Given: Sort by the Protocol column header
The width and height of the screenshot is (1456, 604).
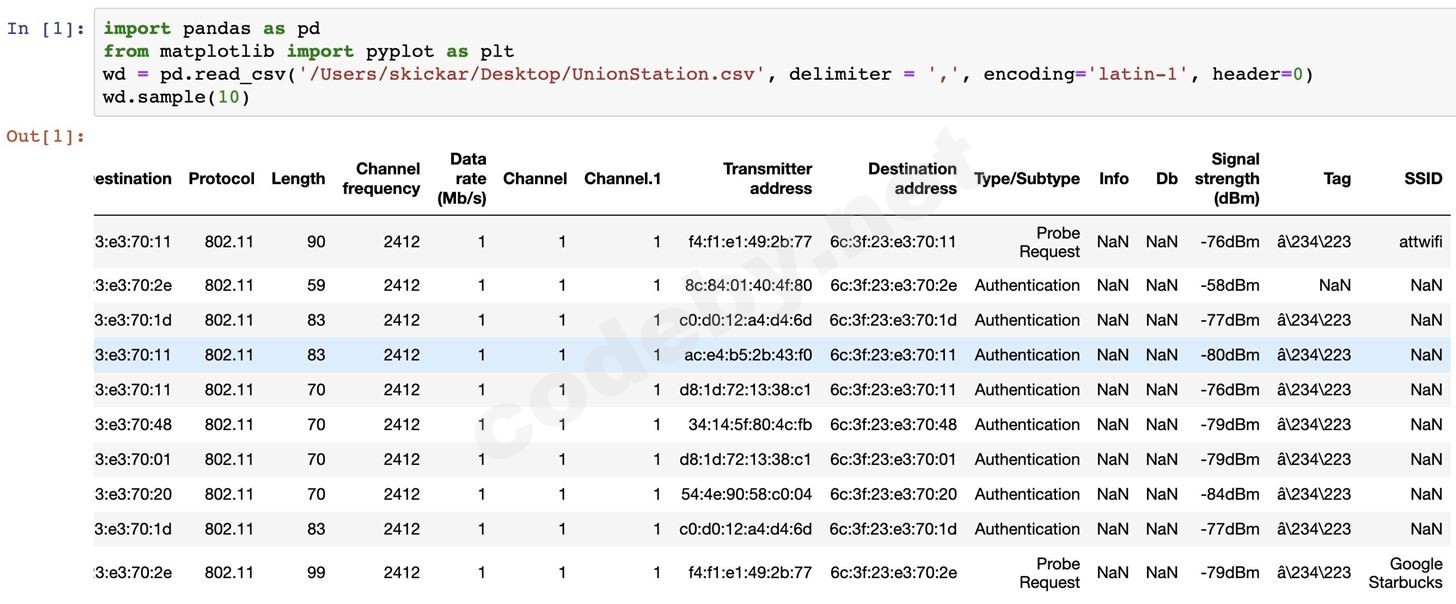Looking at the screenshot, I should coord(221,178).
